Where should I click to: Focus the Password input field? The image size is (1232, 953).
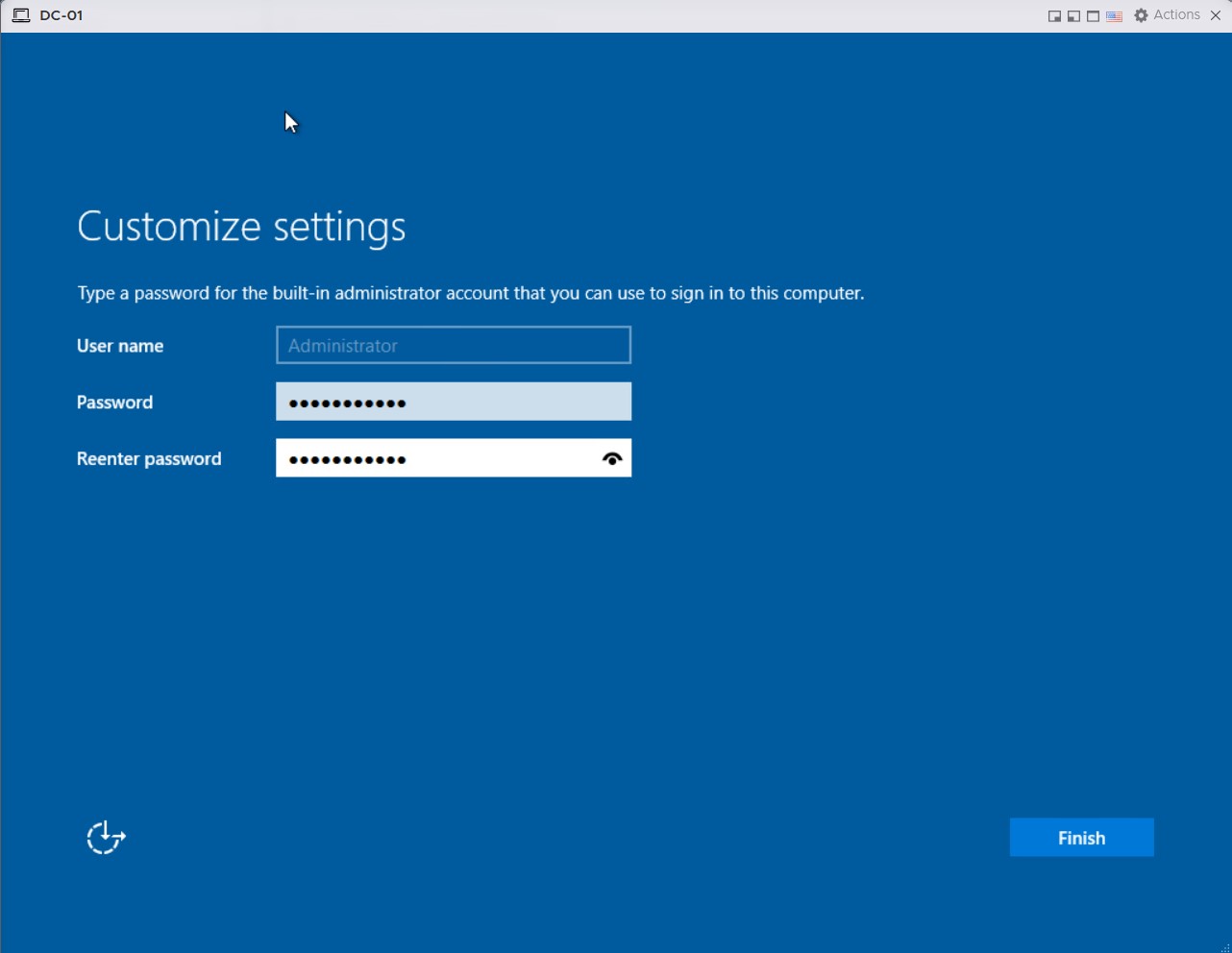(453, 402)
